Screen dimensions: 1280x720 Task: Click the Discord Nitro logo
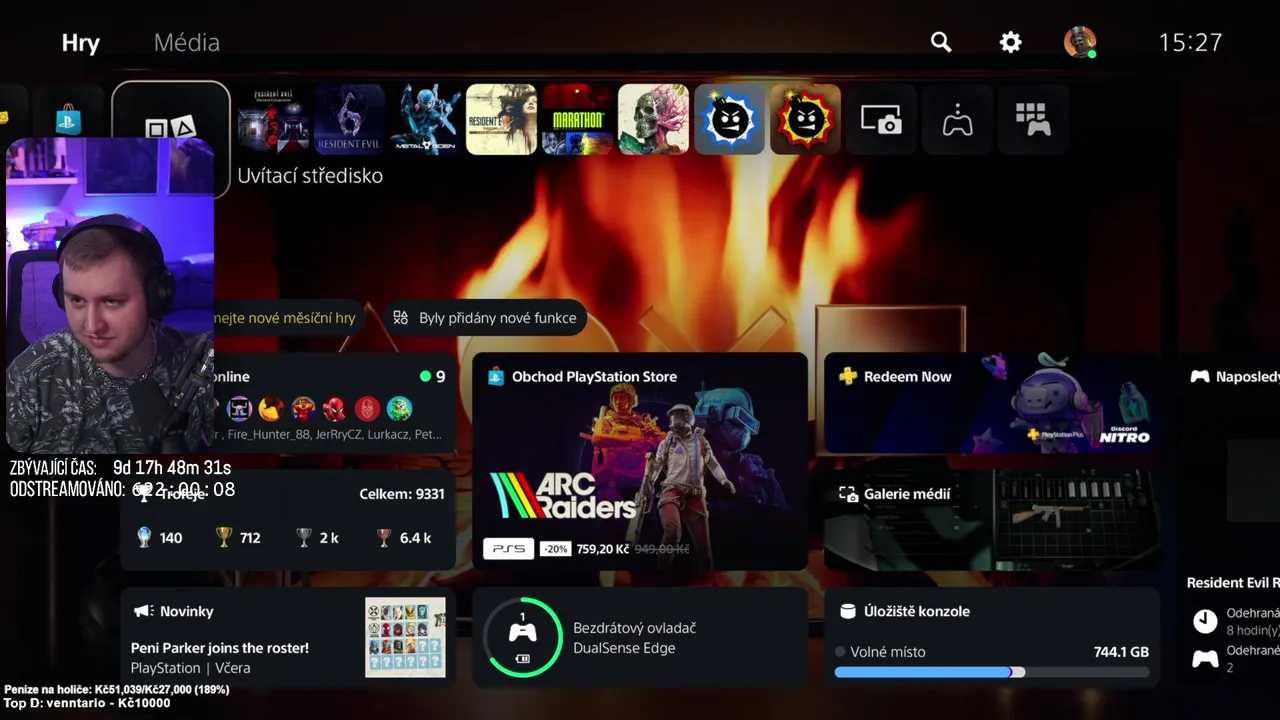click(x=1124, y=433)
